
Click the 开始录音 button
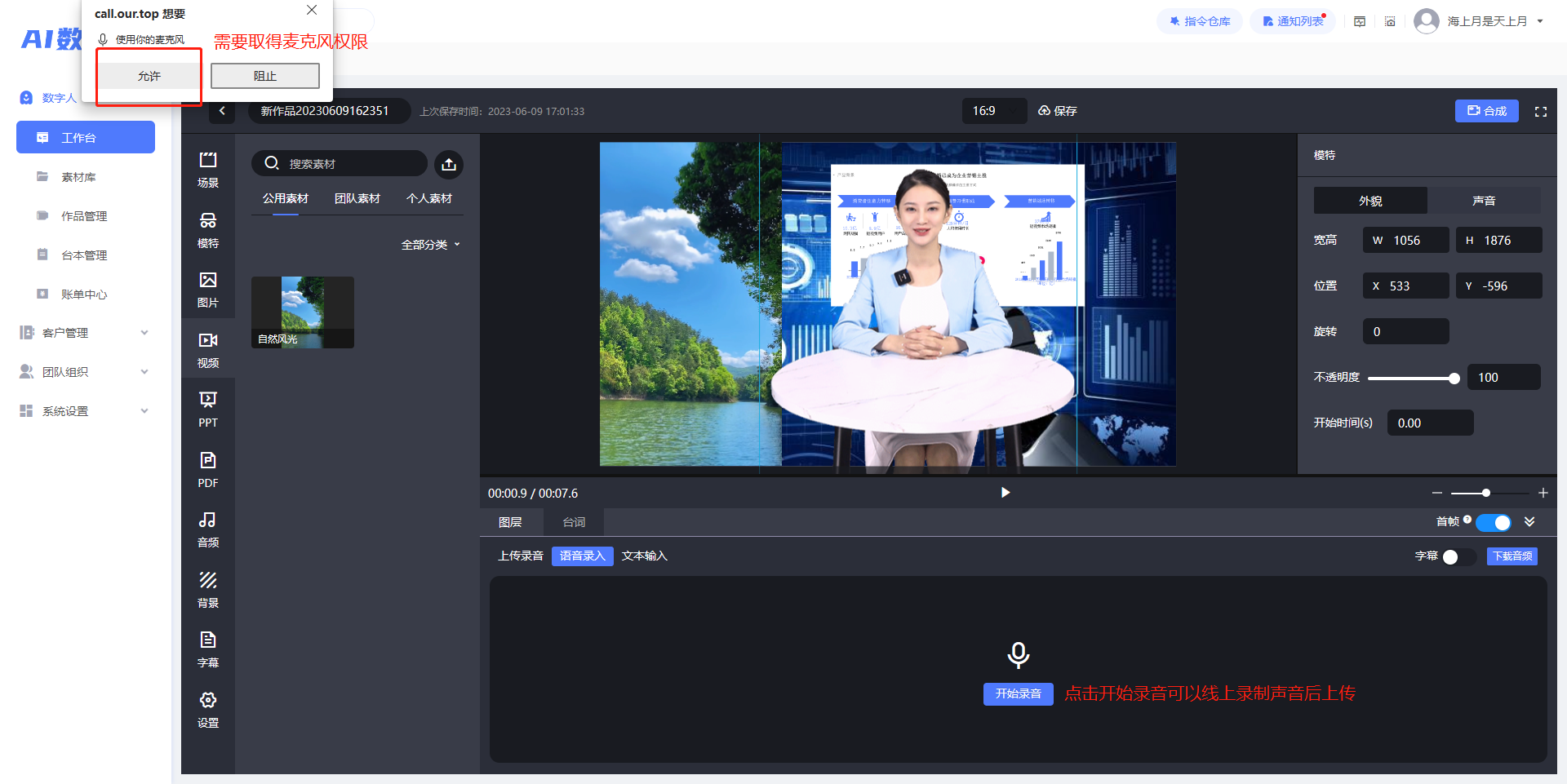[1018, 693]
